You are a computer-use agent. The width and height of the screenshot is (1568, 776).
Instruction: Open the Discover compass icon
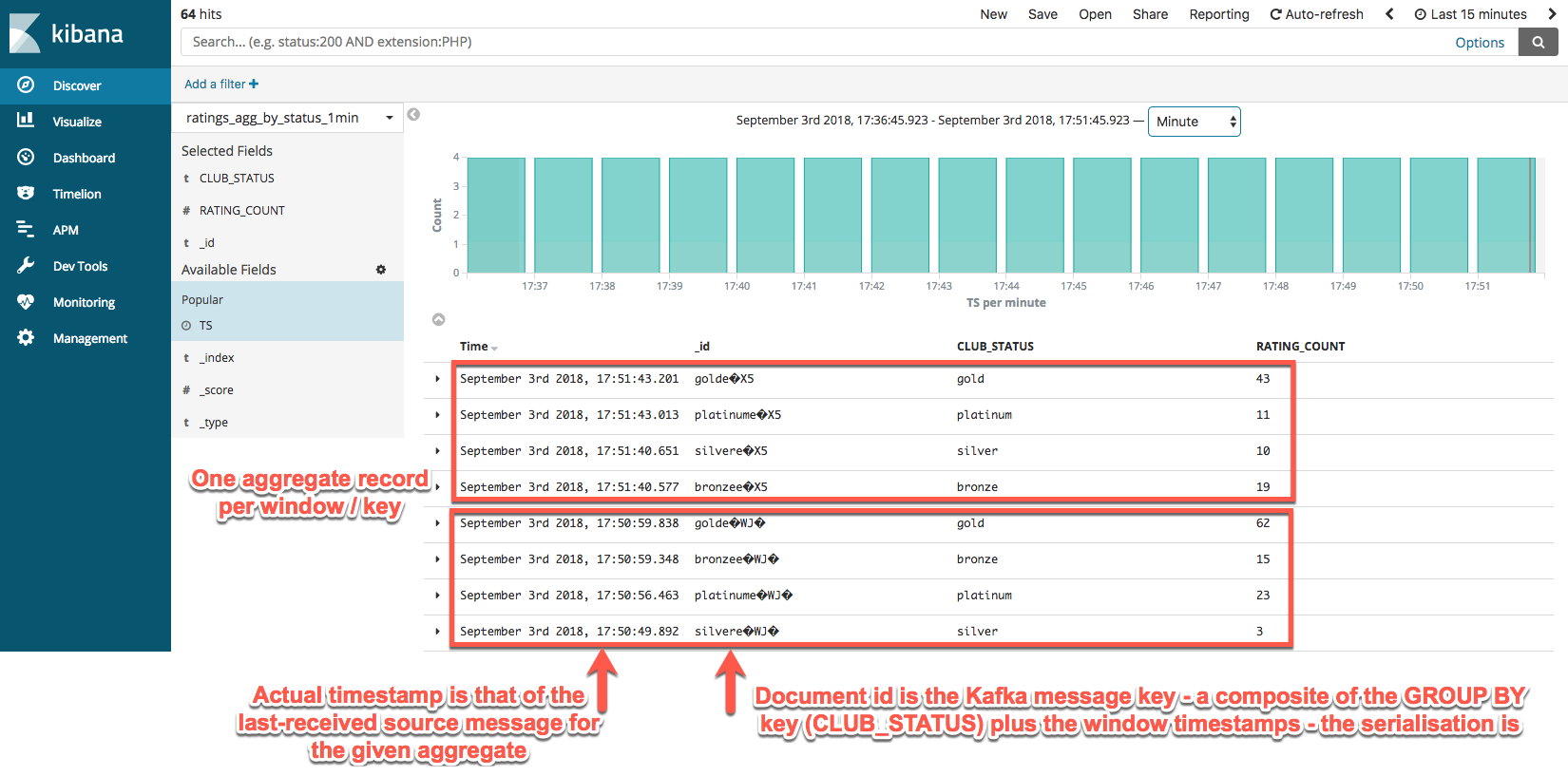26,85
